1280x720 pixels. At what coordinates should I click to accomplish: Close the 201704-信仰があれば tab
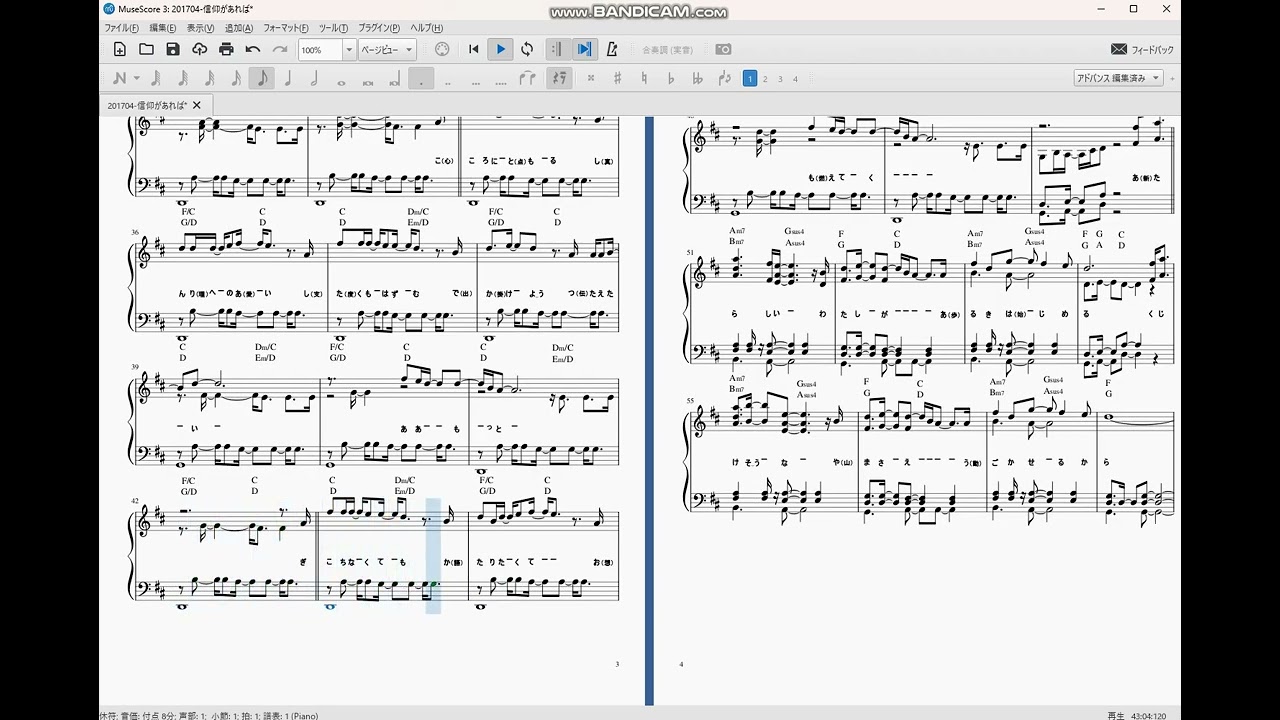click(197, 105)
